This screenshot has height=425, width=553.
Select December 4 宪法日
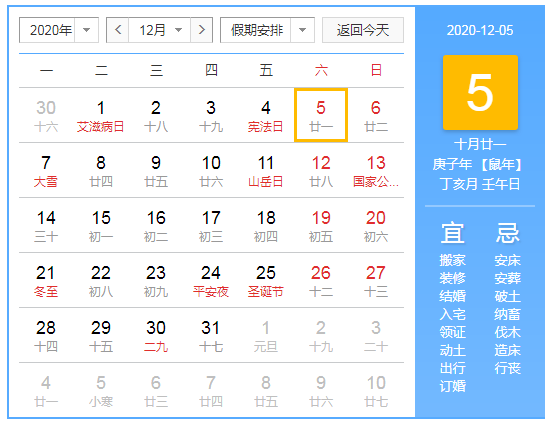click(x=266, y=115)
